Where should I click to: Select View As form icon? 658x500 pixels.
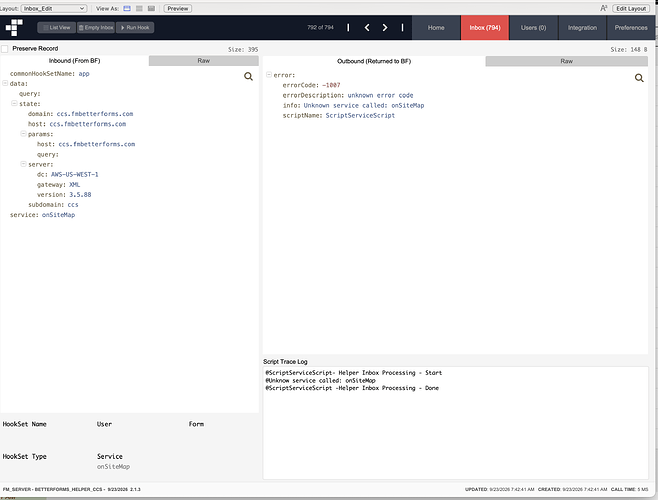click(127, 8)
